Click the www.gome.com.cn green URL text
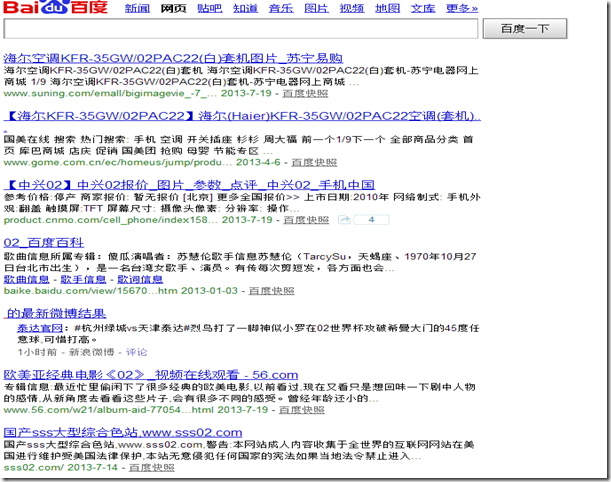The width and height of the screenshot is (611, 482). (118, 162)
